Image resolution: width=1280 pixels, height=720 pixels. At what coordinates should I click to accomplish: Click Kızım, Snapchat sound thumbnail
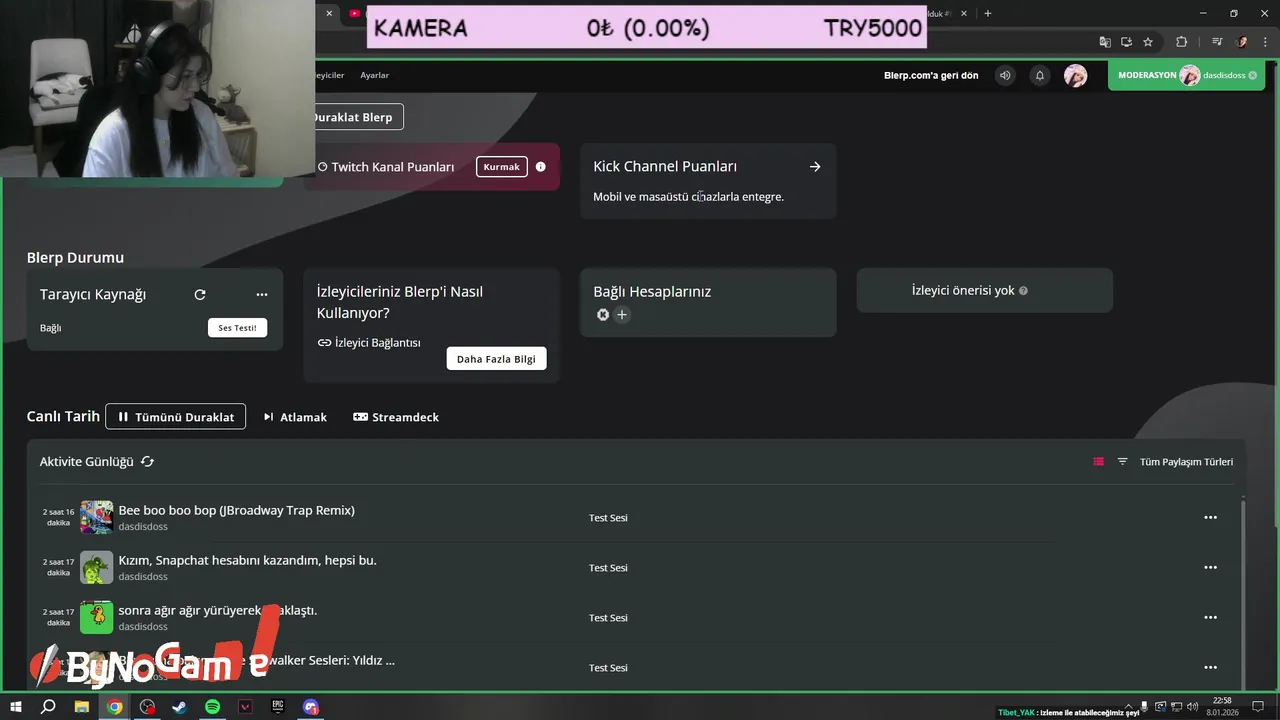pos(97,568)
